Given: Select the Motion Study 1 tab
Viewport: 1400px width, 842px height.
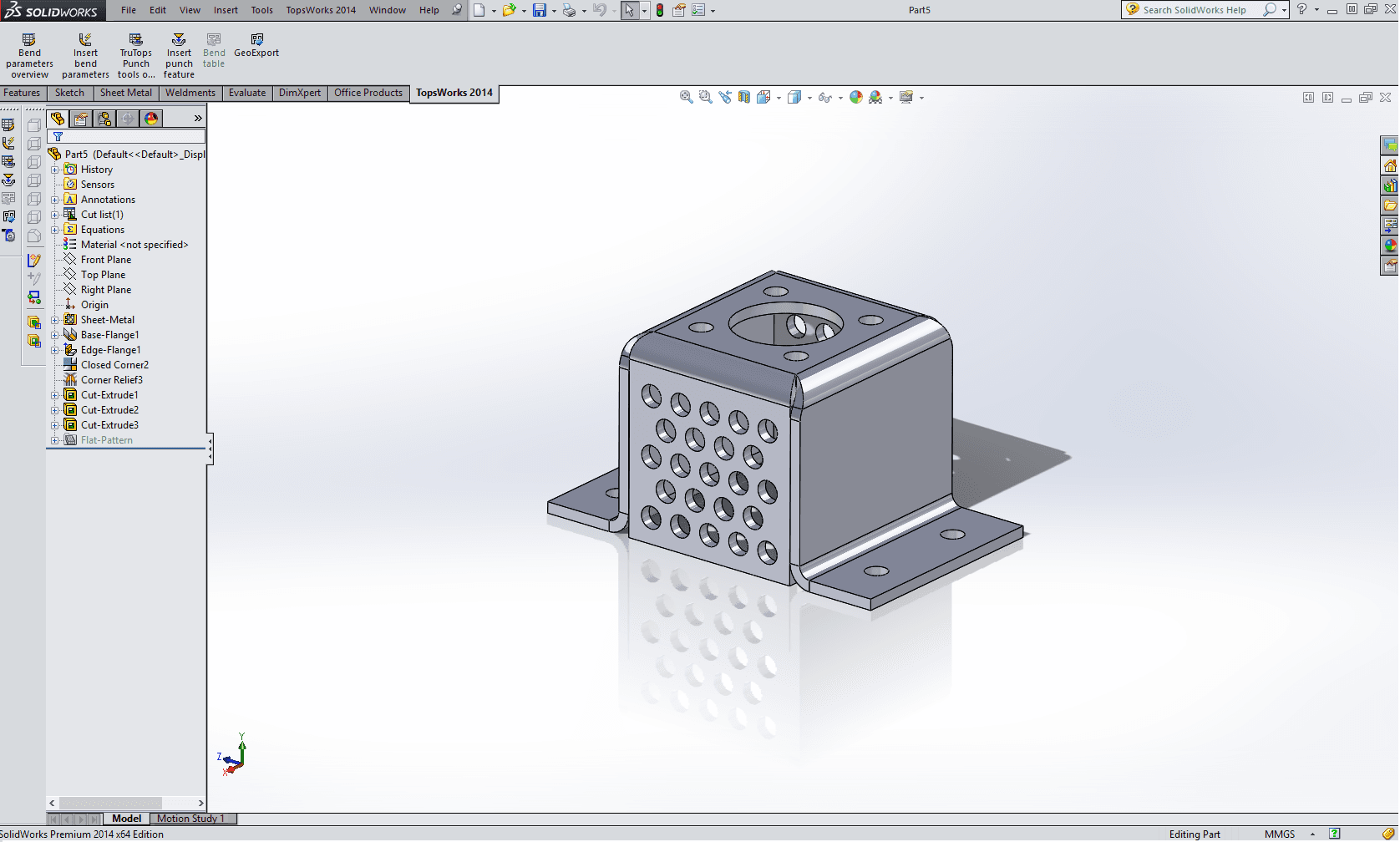Looking at the screenshot, I should point(190,819).
